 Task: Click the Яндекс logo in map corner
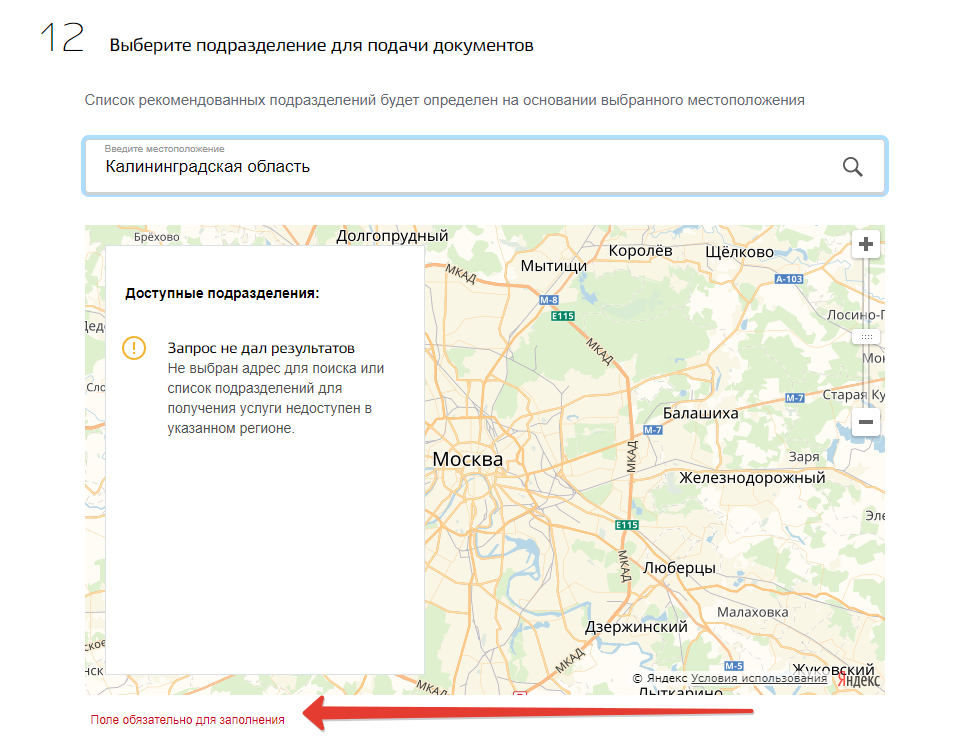tap(858, 680)
